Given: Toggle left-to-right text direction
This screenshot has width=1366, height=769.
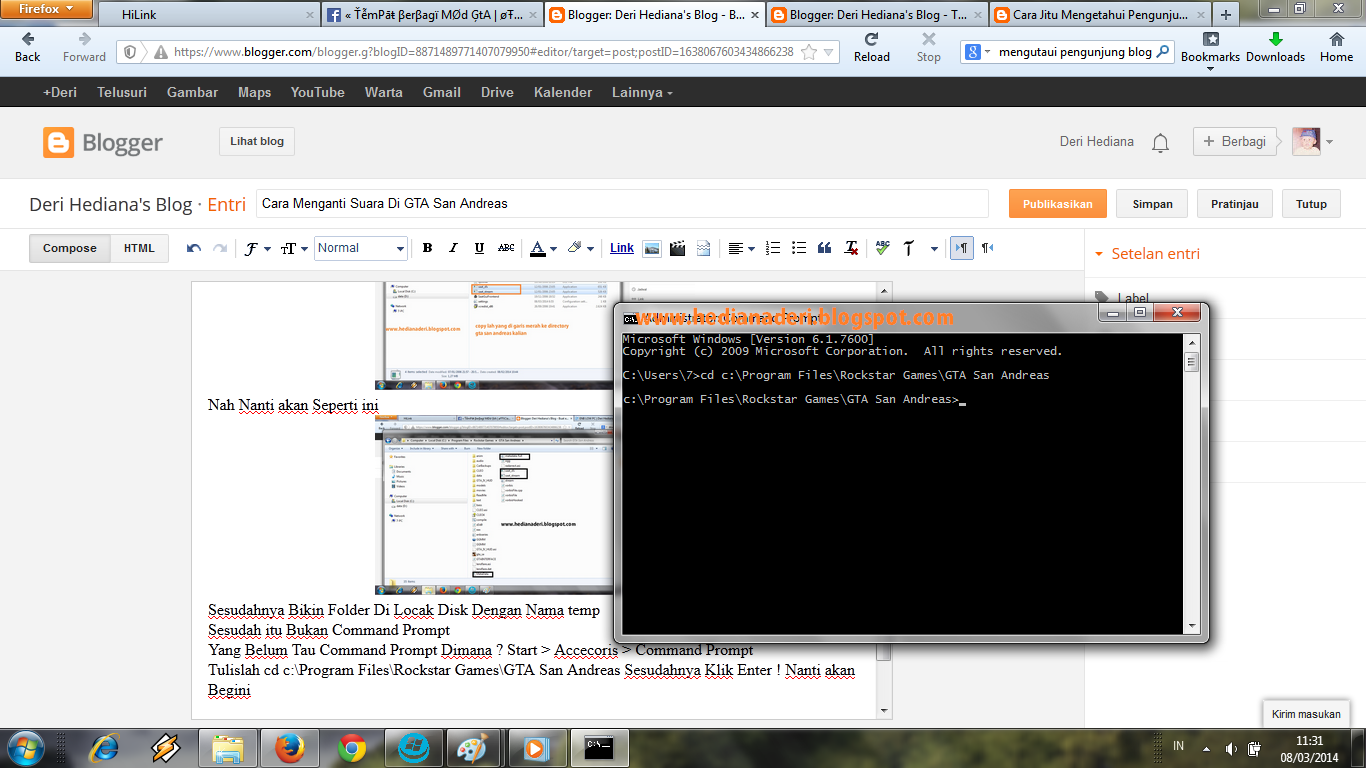Looking at the screenshot, I should coord(961,248).
